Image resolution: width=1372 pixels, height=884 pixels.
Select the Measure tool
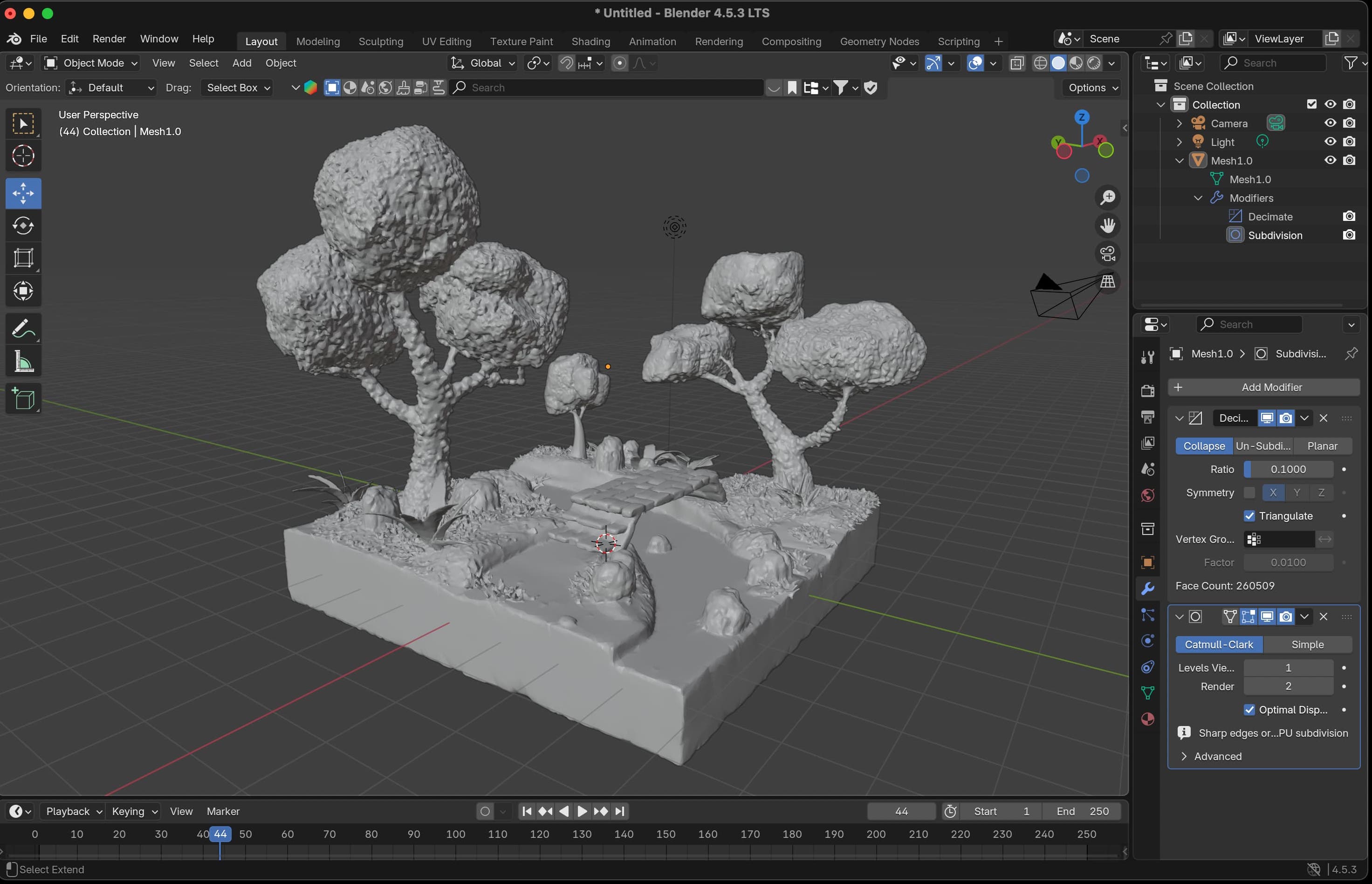click(x=23, y=362)
